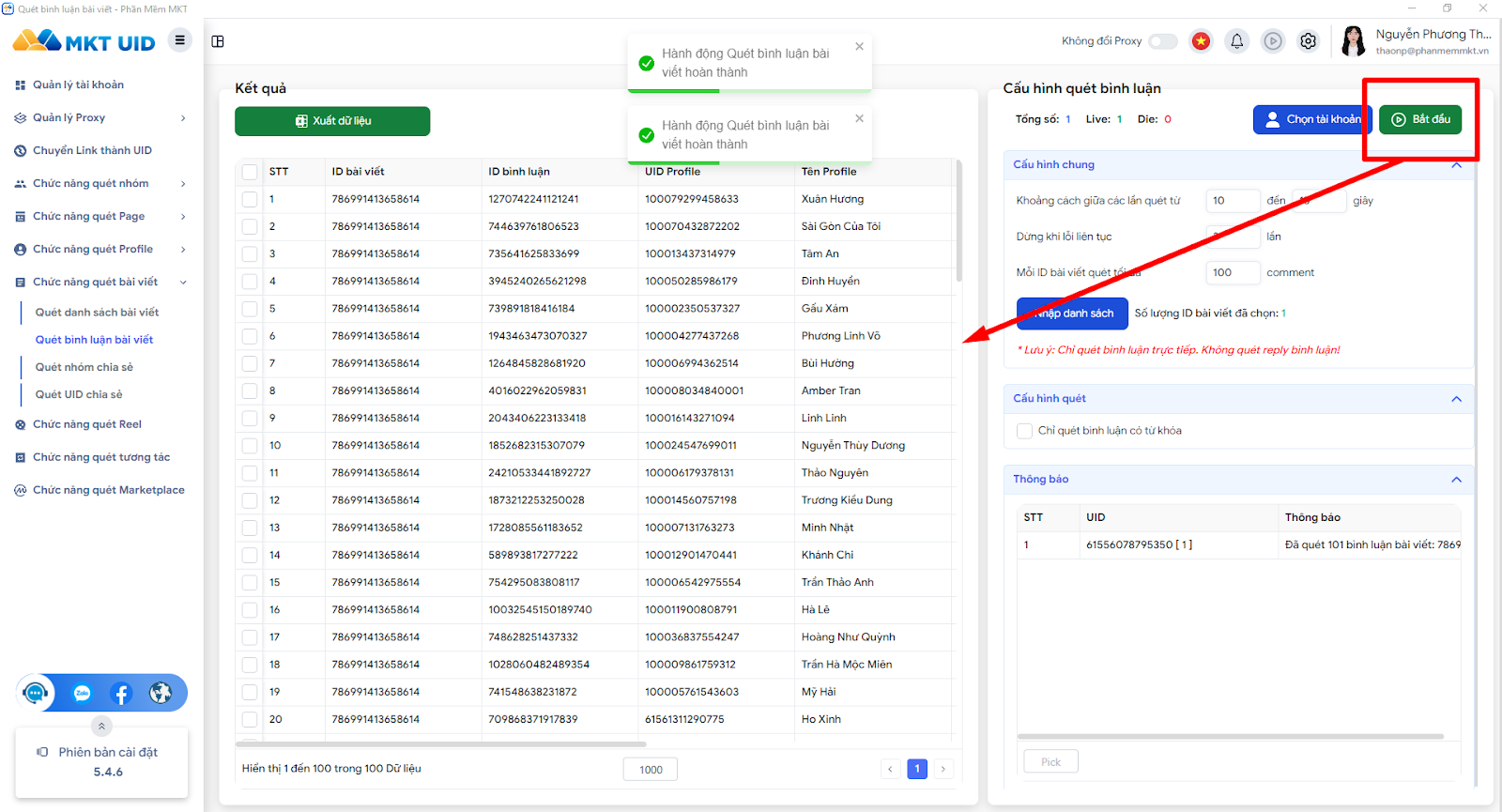The image size is (1502, 812).
Task: Collapse the Thông báo section
Action: tap(1456, 480)
